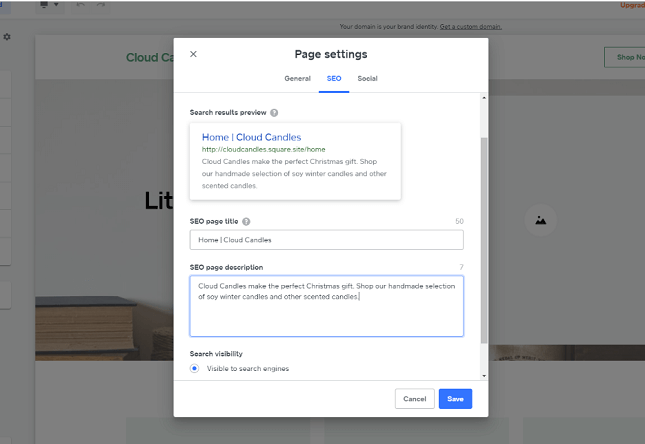
Task: Click the Cancel button
Action: (x=414, y=399)
